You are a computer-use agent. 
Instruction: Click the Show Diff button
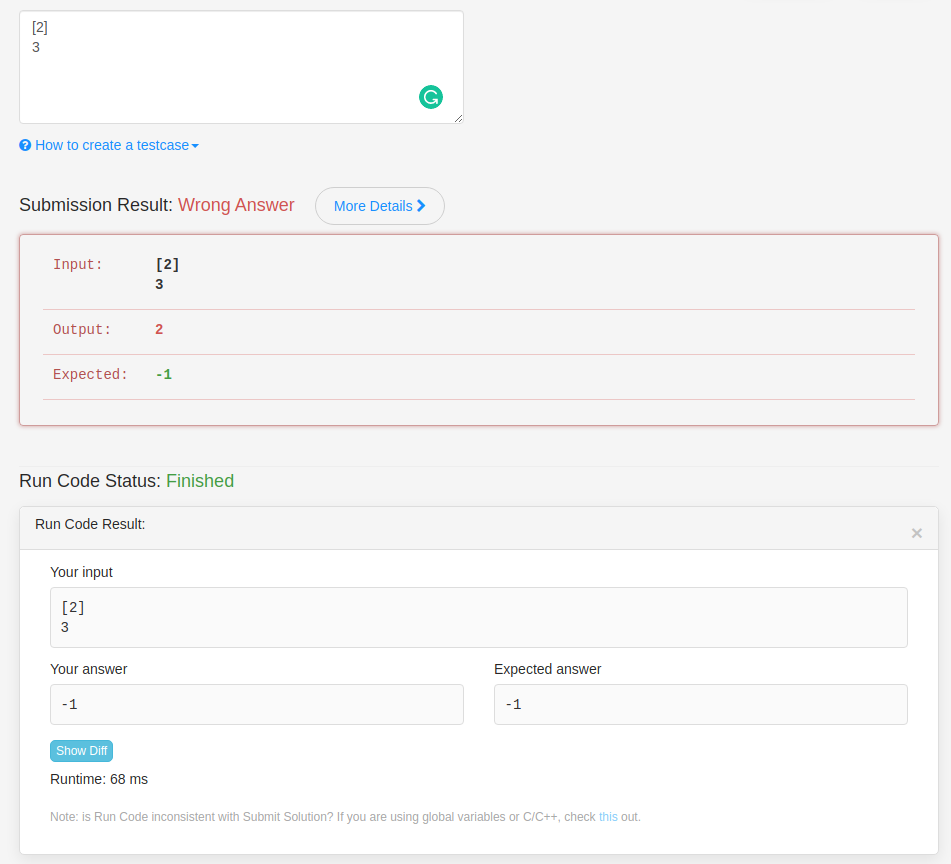coord(81,751)
